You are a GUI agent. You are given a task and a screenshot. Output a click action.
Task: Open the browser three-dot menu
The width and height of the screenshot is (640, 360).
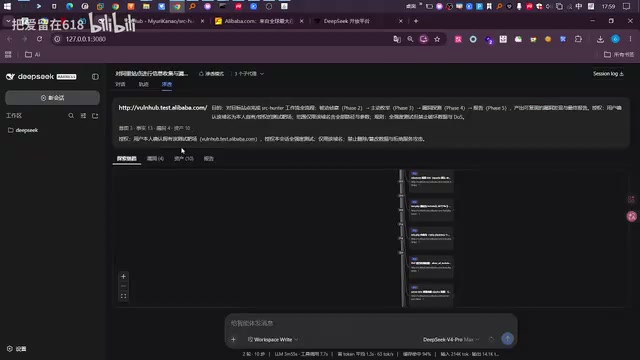tap(630, 39)
